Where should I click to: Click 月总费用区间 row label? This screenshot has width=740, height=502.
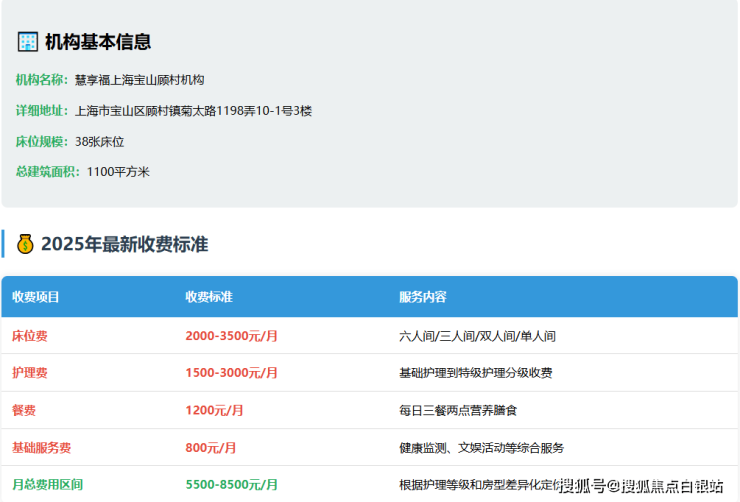47,484
